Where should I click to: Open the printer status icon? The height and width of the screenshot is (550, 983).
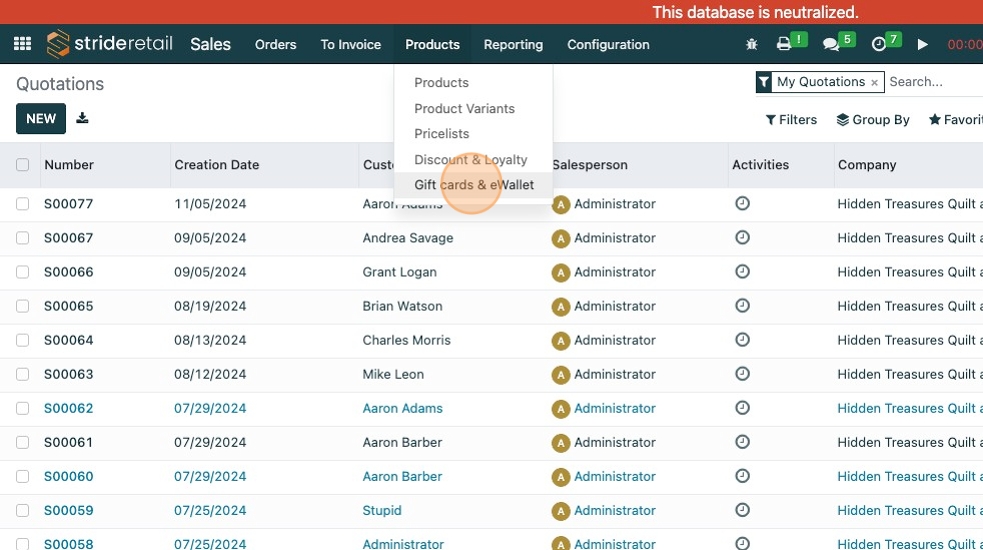tap(784, 44)
